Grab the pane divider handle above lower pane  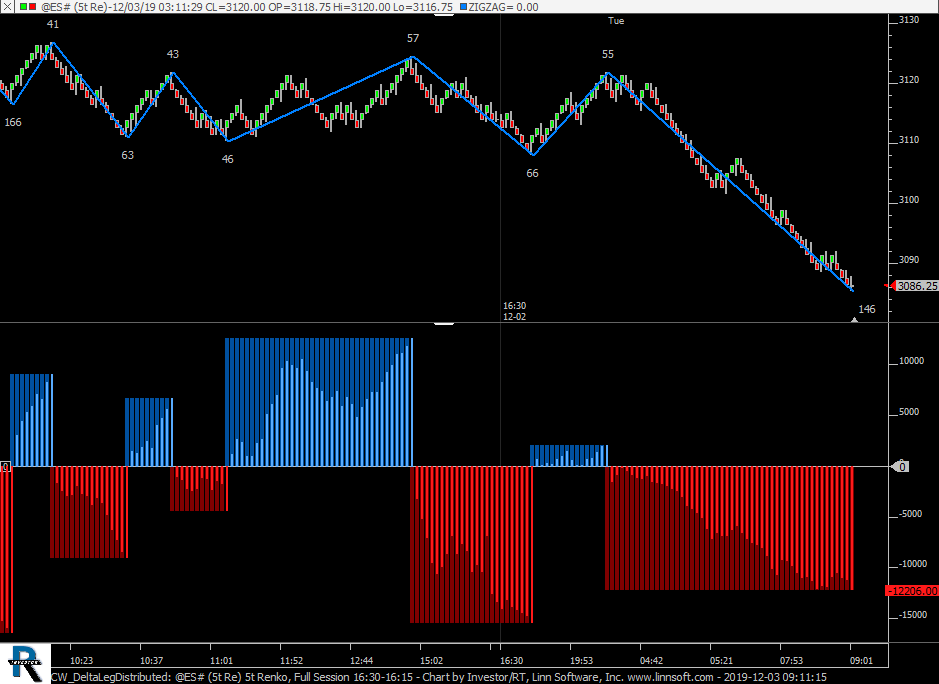(444, 323)
